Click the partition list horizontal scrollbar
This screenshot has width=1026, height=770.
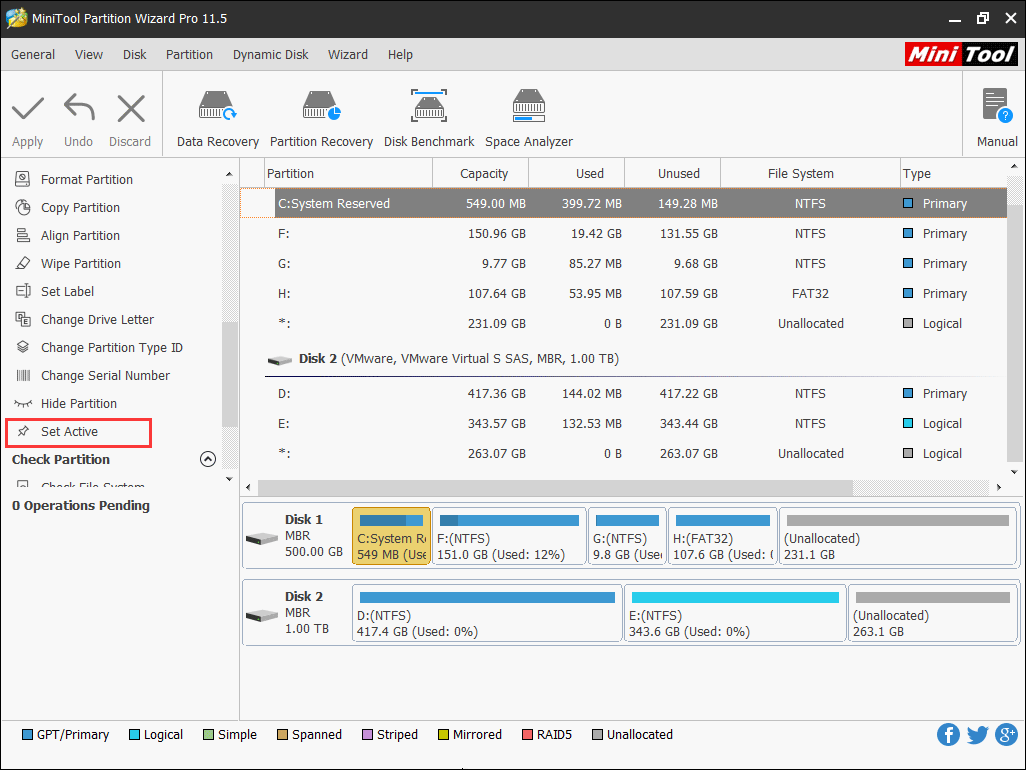(x=555, y=487)
